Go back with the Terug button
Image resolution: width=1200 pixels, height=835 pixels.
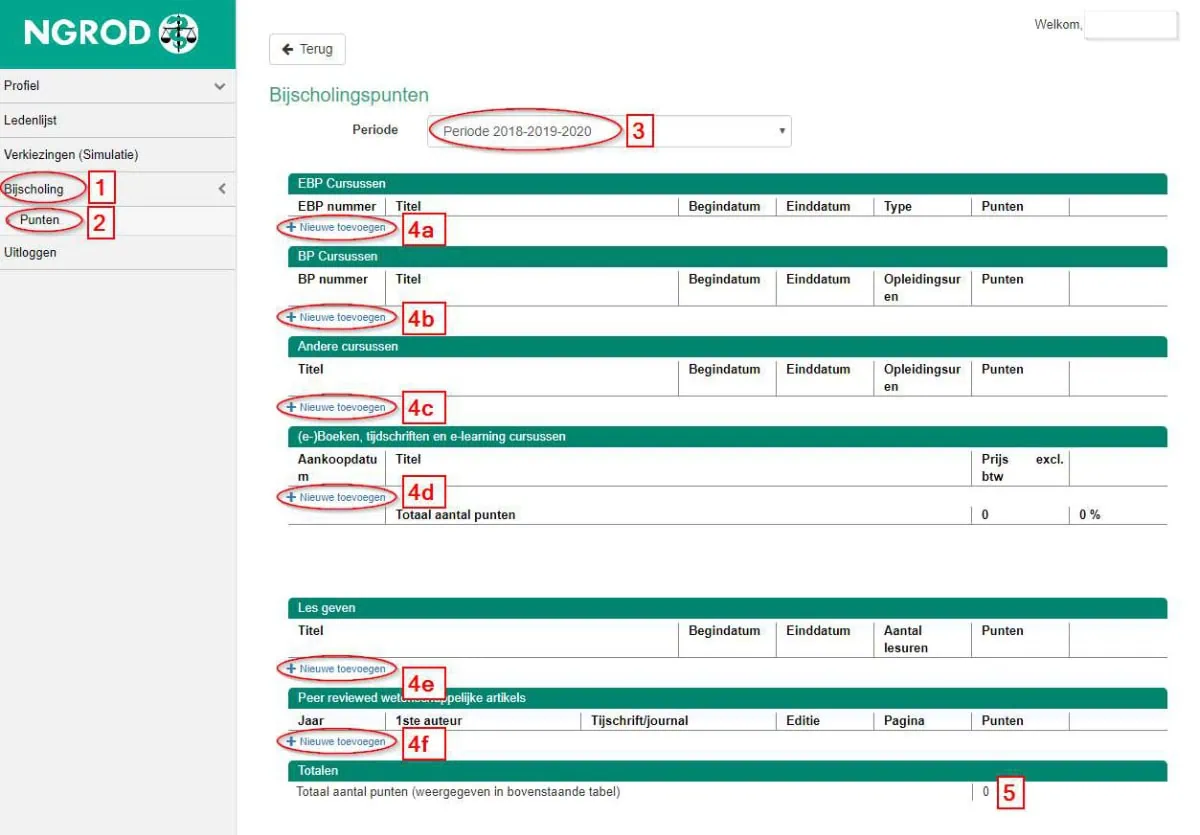[307, 49]
